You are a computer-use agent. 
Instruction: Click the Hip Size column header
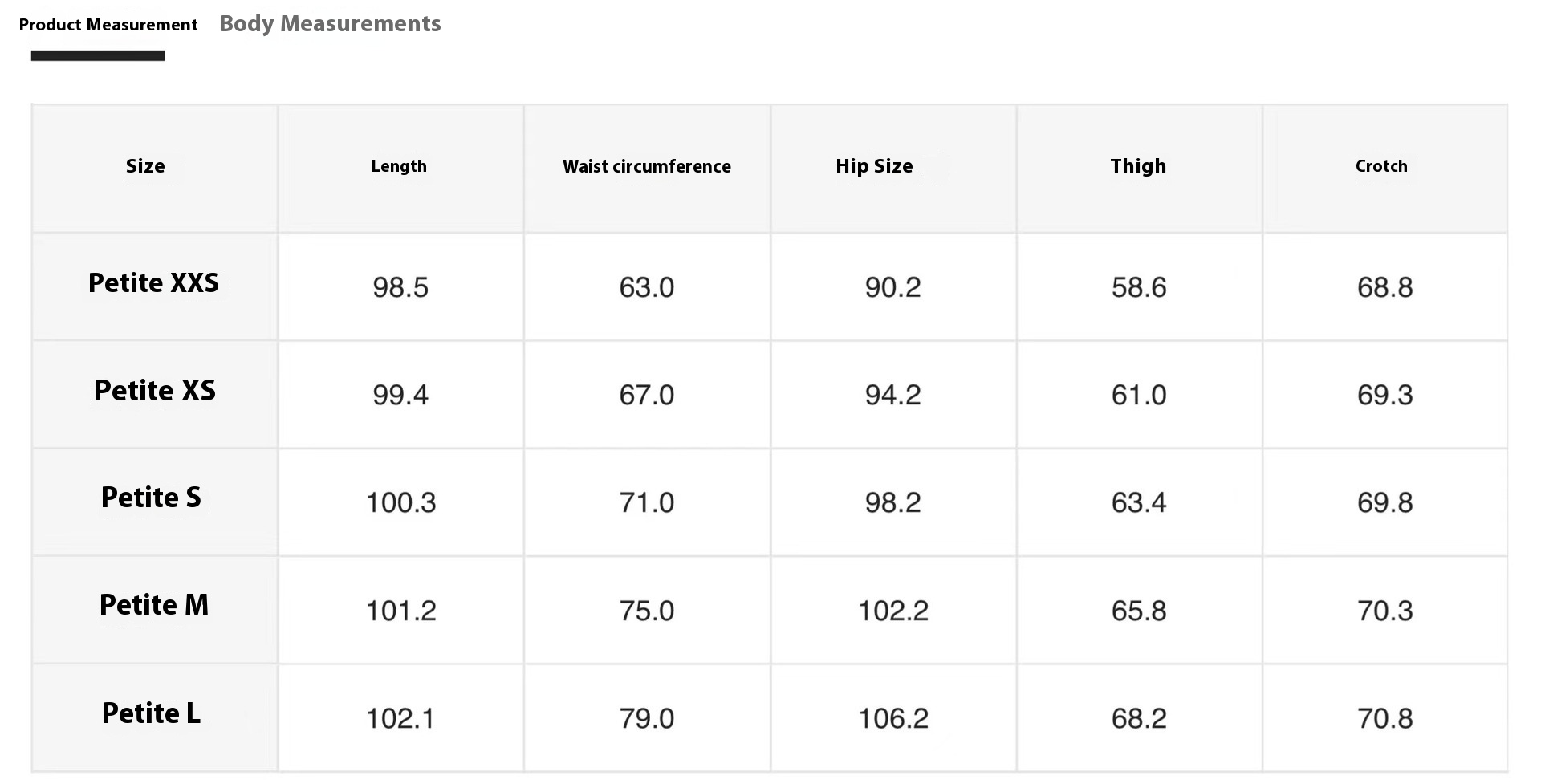coord(874,166)
